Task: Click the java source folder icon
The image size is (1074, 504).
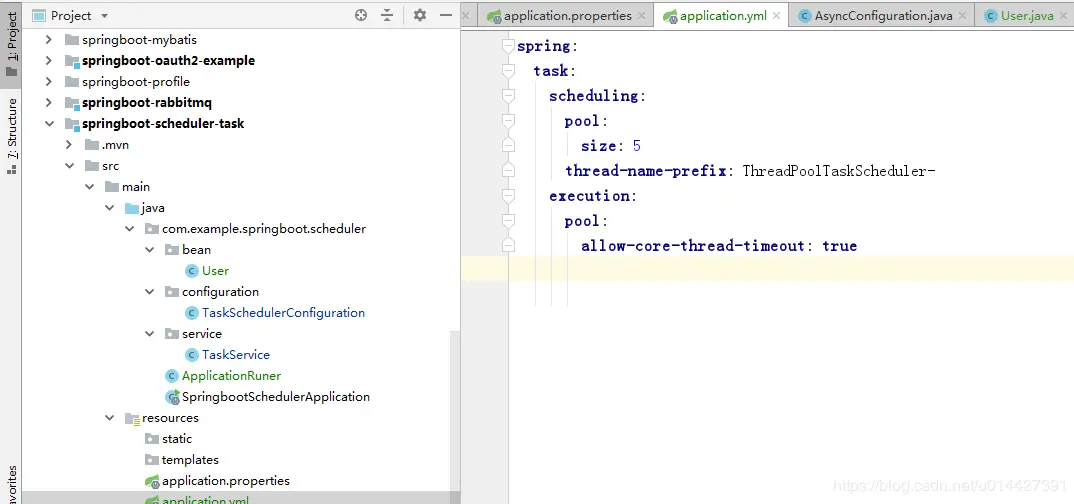Action: [x=132, y=207]
